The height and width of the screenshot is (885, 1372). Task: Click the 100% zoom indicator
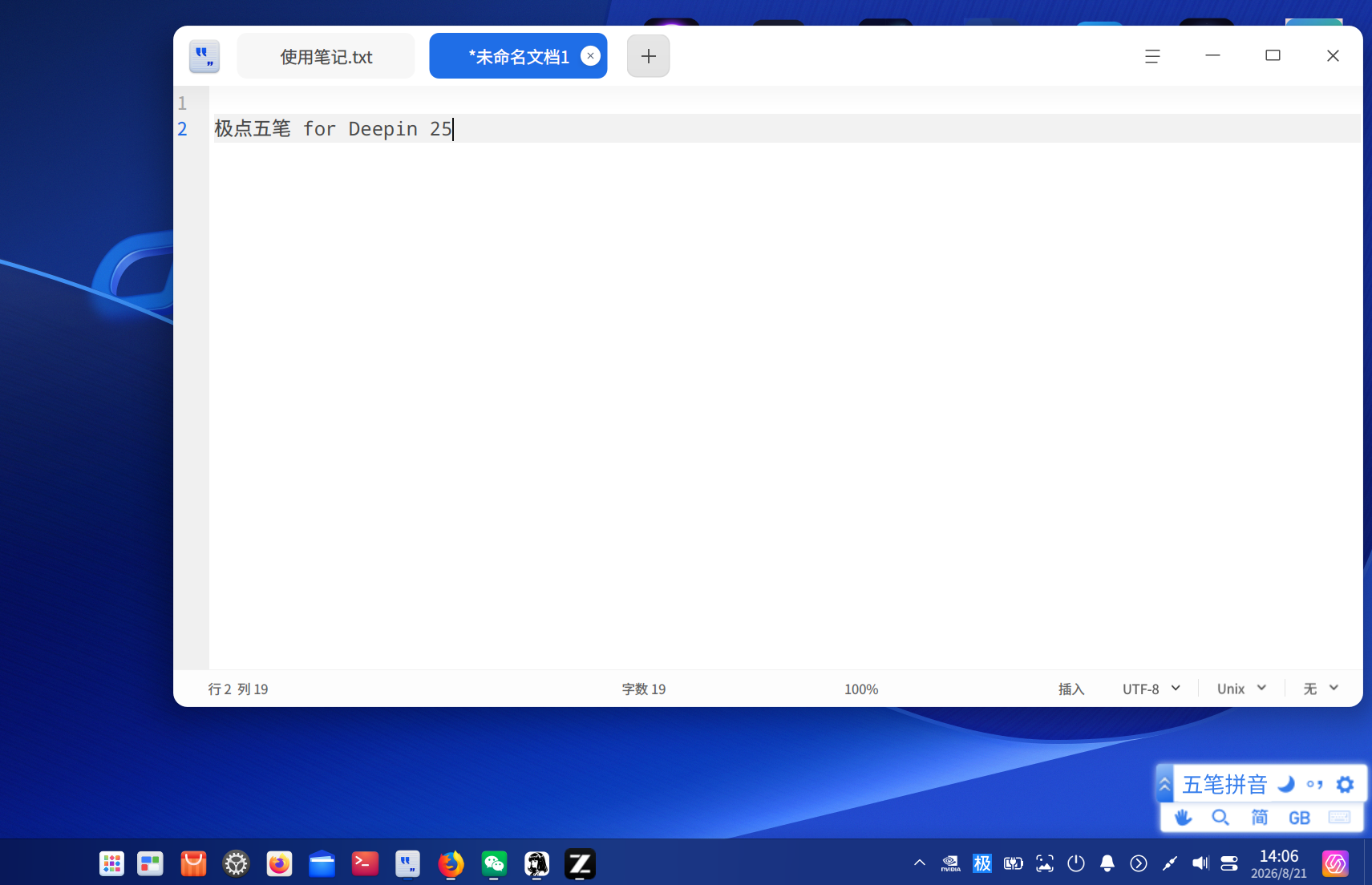click(x=861, y=689)
